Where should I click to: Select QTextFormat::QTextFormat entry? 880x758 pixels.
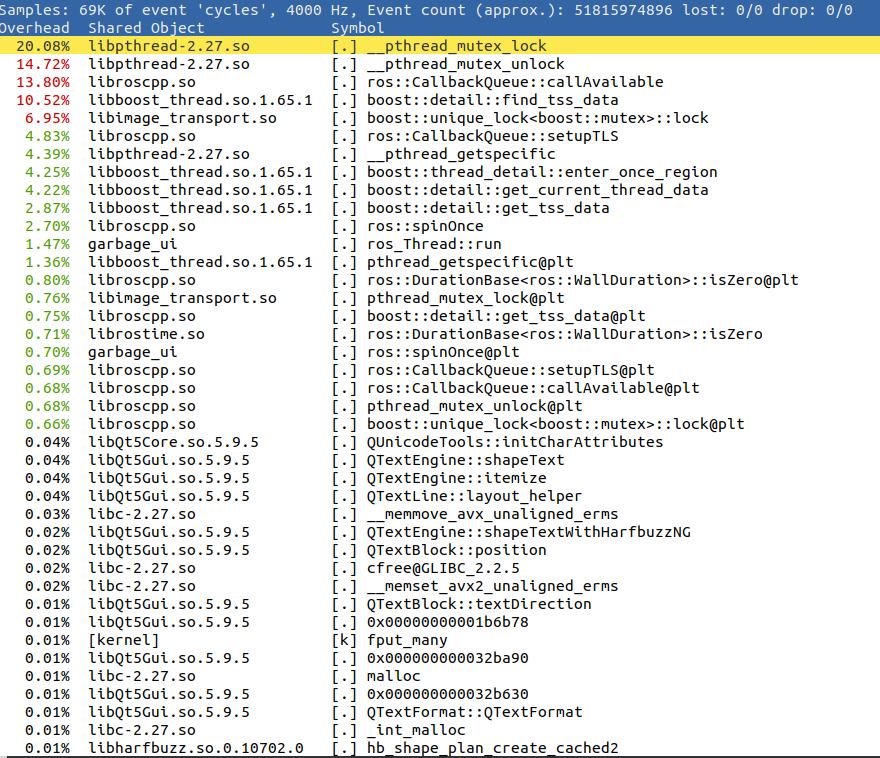click(x=440, y=712)
